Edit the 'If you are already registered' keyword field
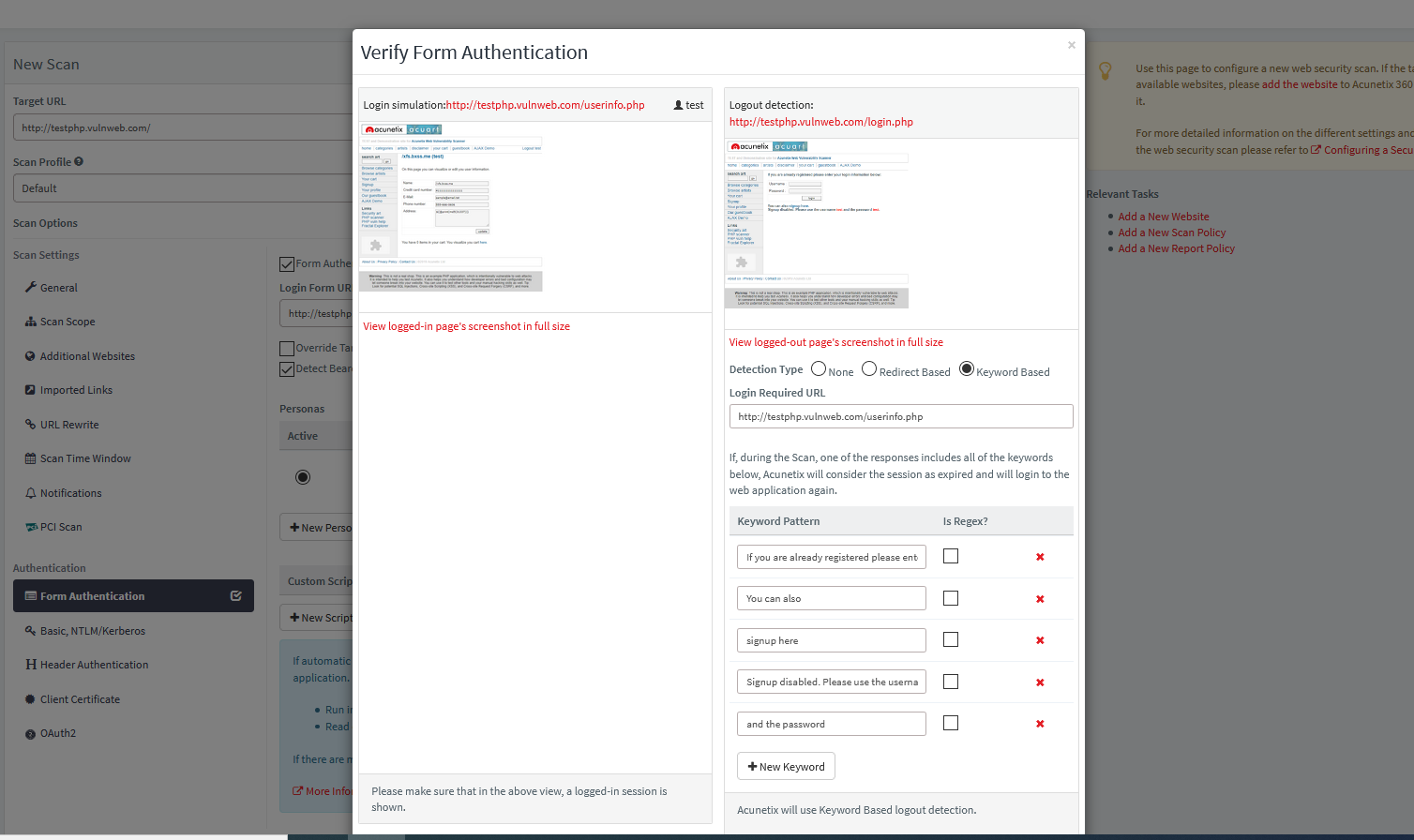This screenshot has width=1414, height=840. [x=832, y=557]
